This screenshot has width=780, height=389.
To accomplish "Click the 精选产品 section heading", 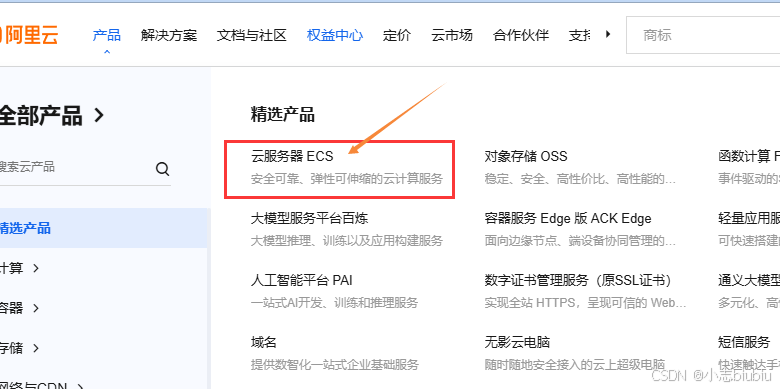I will tap(283, 114).
